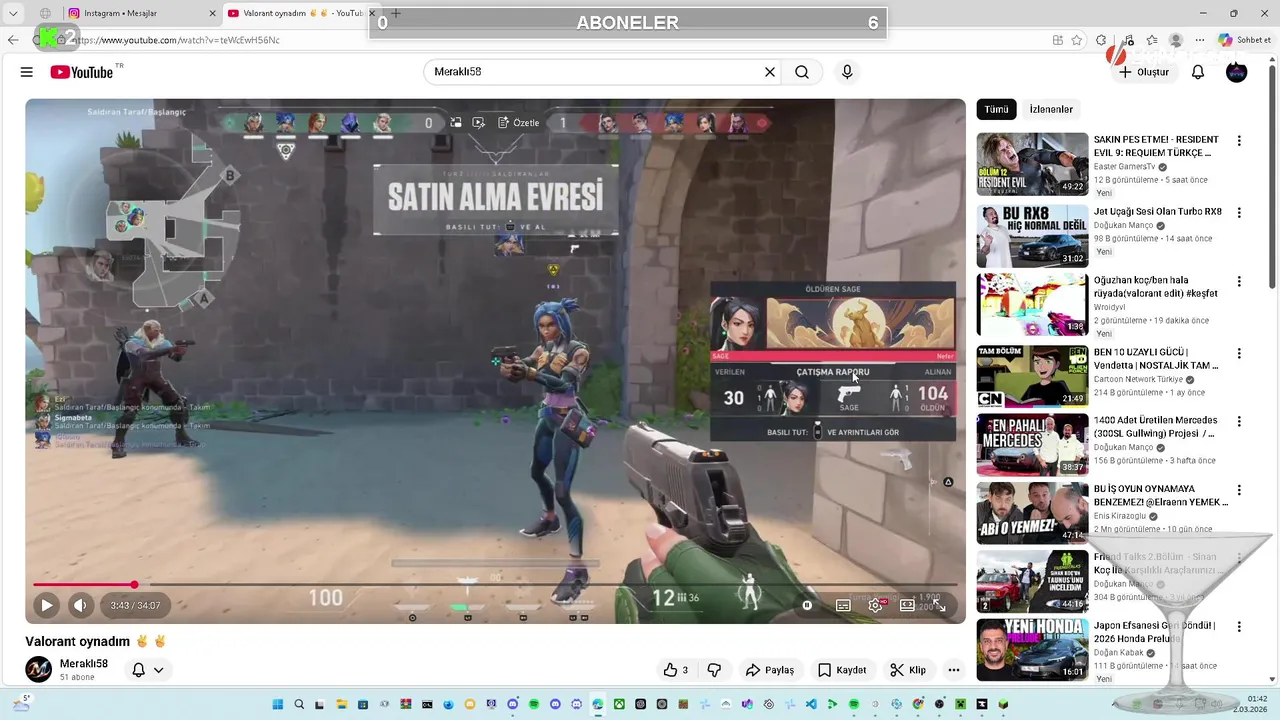Select the İzlenenler filter chip
The width and height of the screenshot is (1280, 720).
pyautogui.click(x=1051, y=109)
